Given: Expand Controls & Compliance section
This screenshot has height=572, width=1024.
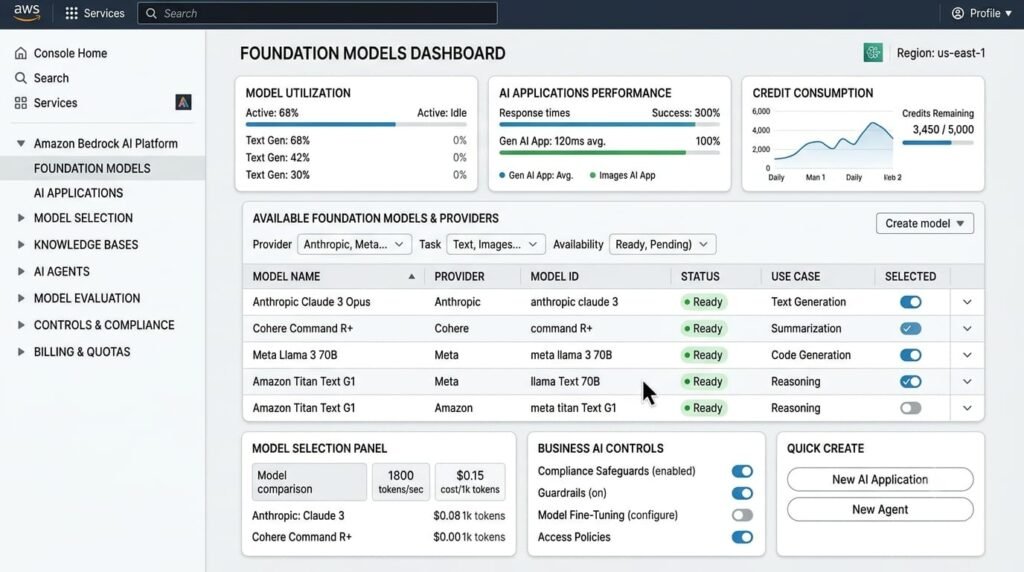Looking at the screenshot, I should coord(21,325).
